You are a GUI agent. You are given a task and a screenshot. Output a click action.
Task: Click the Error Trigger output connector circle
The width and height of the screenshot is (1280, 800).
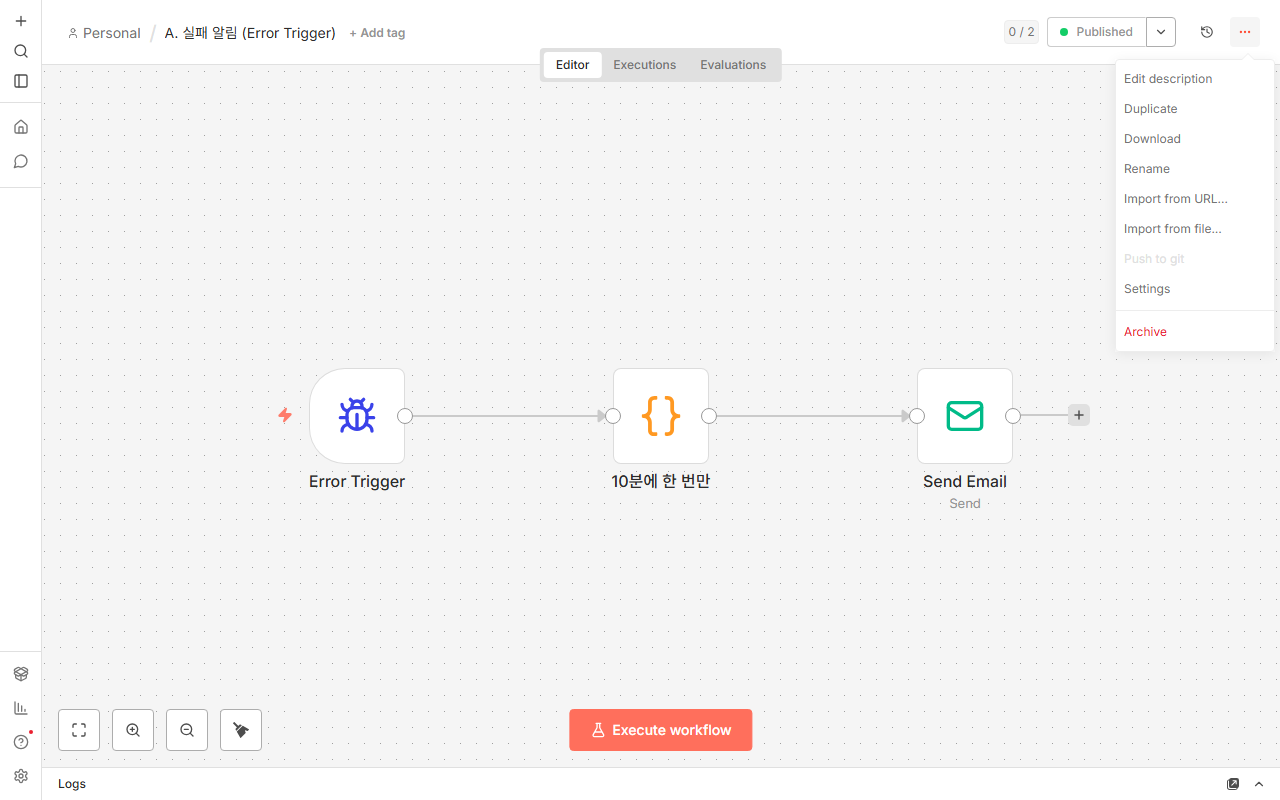click(x=405, y=416)
